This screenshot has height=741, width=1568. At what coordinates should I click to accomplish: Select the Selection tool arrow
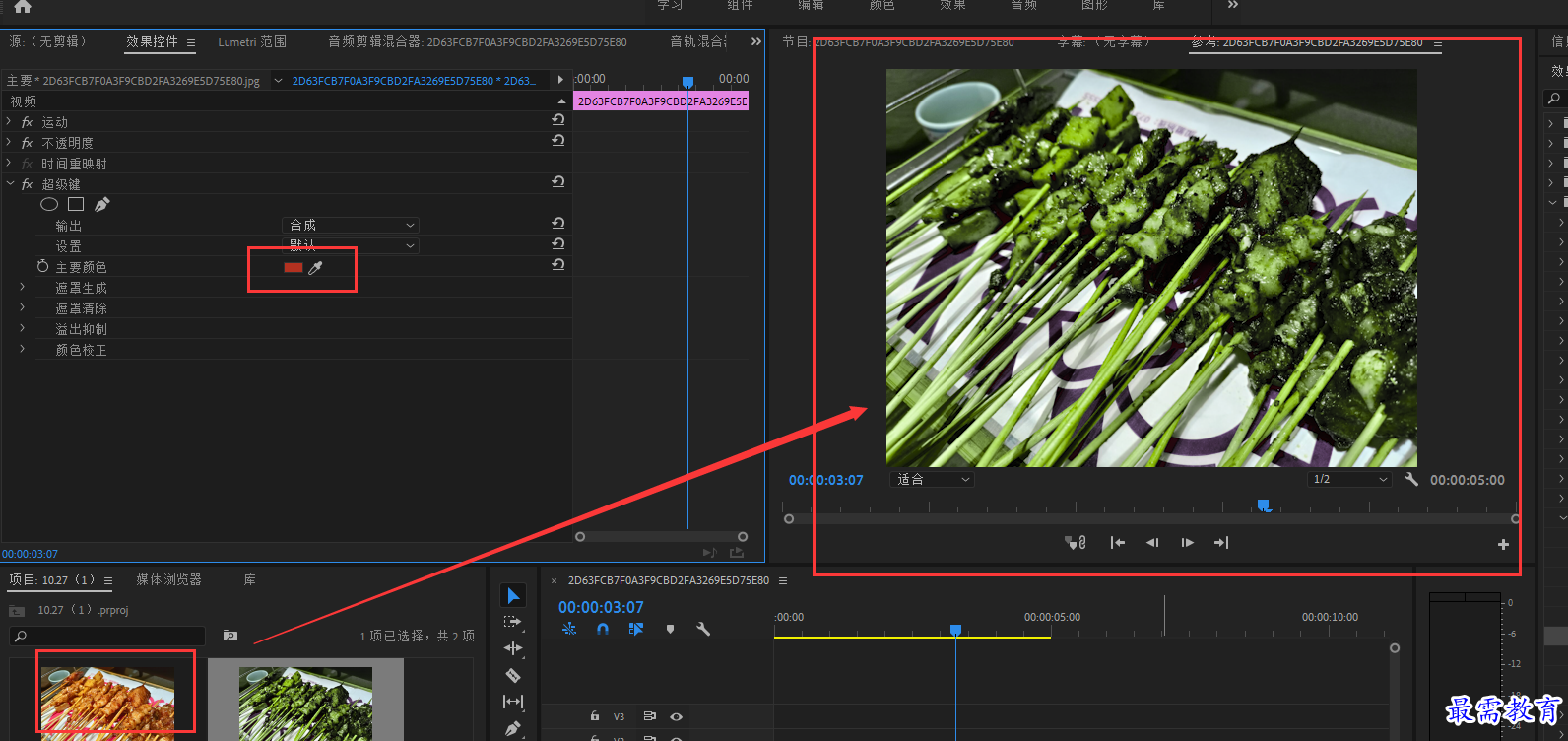click(513, 596)
